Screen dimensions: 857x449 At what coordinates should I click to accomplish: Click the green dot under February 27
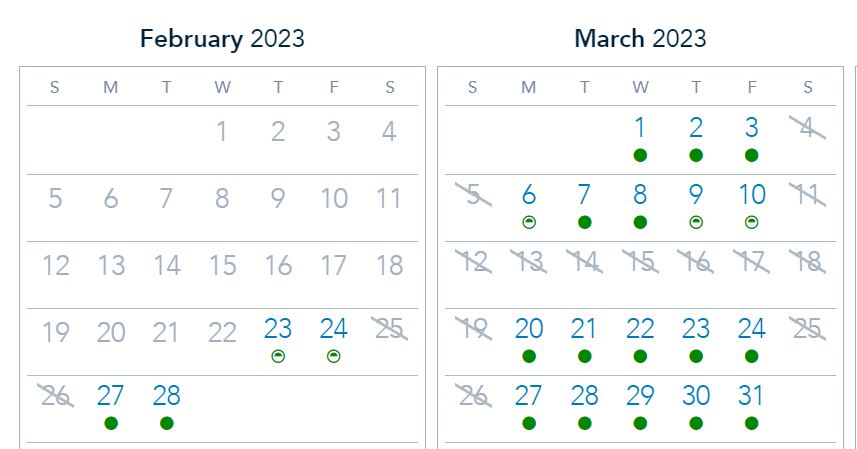(x=111, y=423)
